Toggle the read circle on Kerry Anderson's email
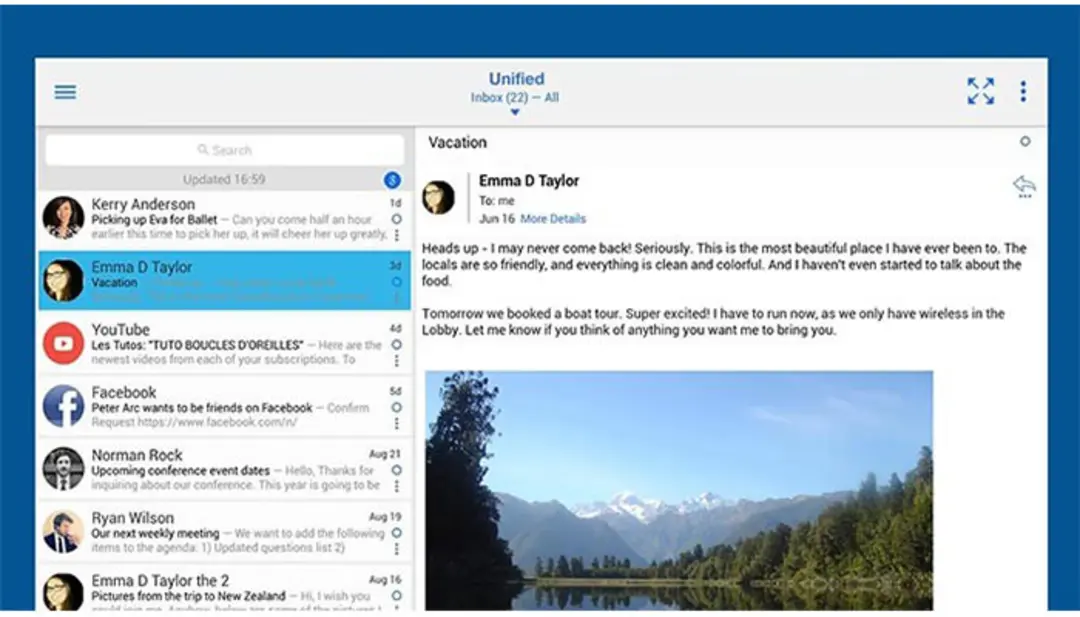Viewport: 1080px width, 617px height. (x=397, y=219)
